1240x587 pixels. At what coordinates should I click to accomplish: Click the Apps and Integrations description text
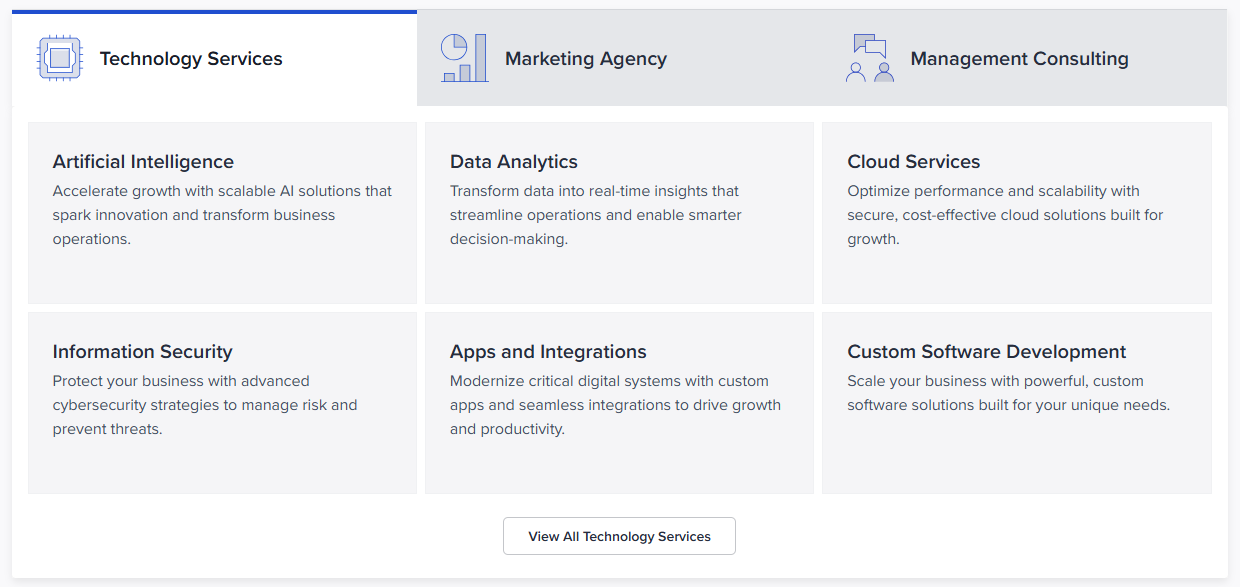(615, 405)
